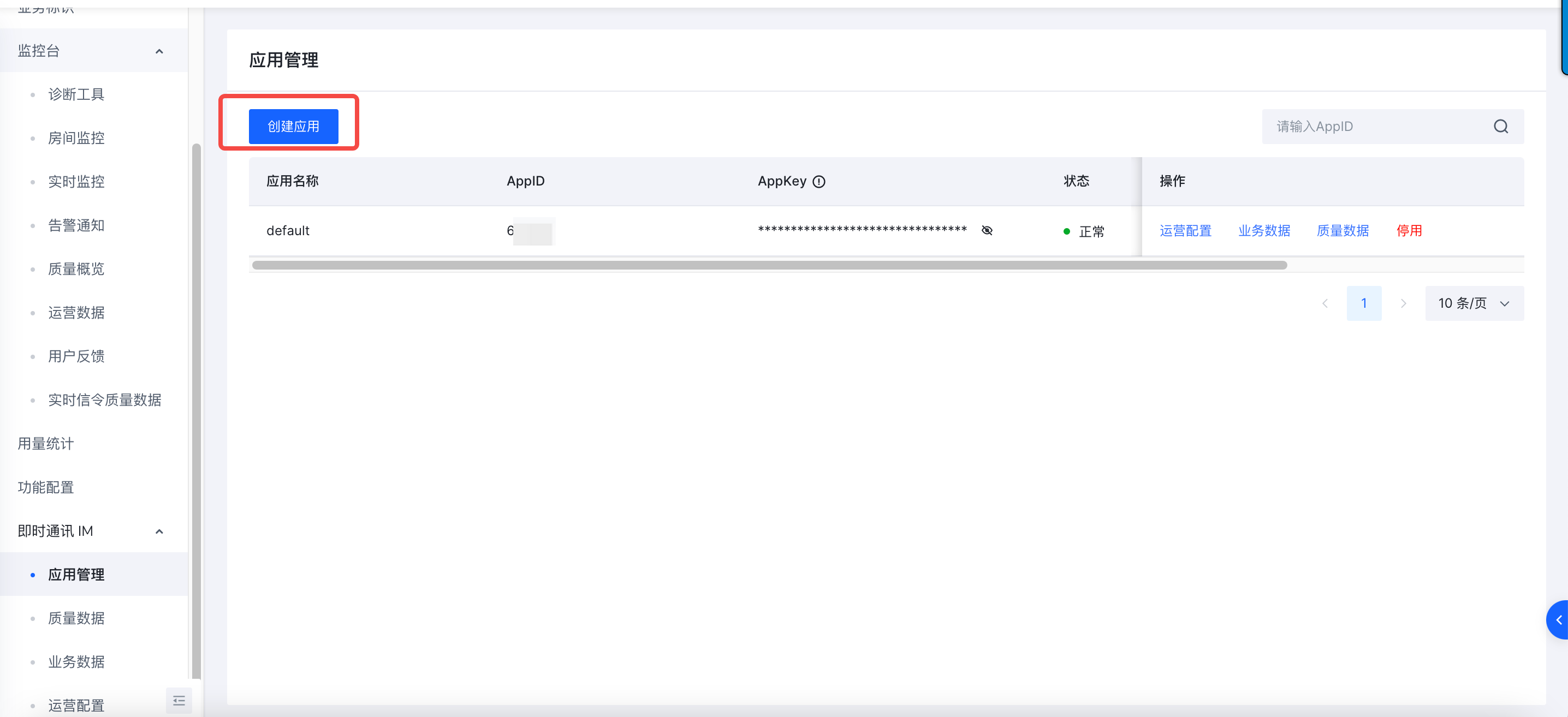
Task: Go to previous page arrow
Action: click(1325, 303)
